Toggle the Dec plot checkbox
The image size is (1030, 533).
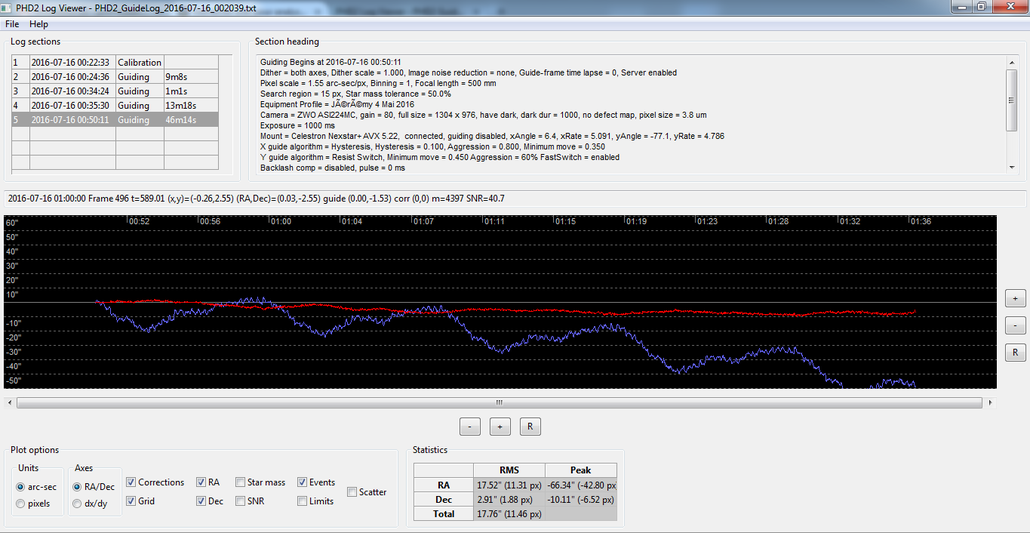[210, 501]
